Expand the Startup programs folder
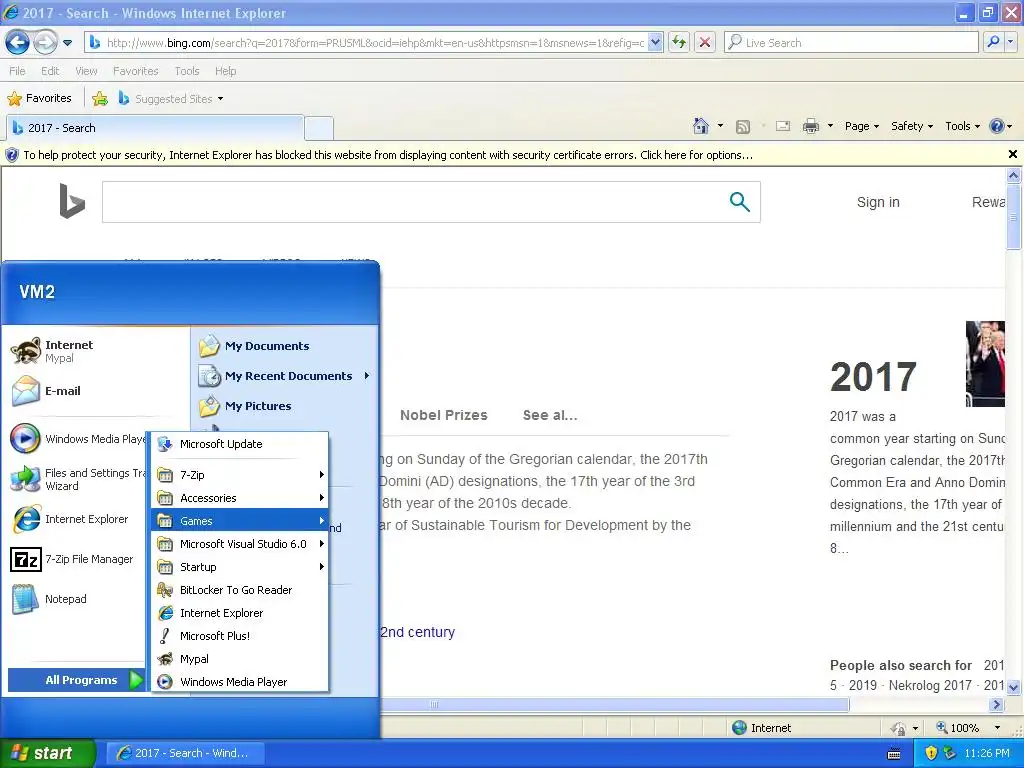 tap(240, 567)
